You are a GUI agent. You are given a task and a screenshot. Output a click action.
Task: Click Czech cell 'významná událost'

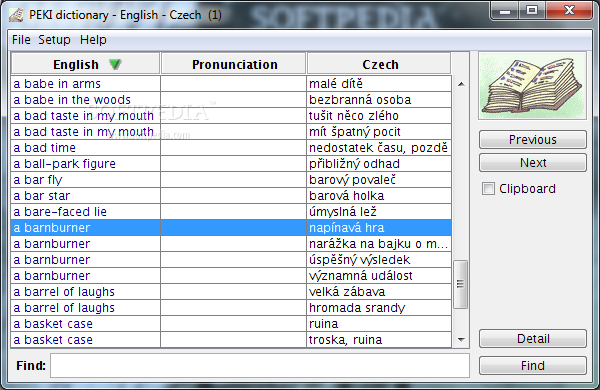(379, 276)
